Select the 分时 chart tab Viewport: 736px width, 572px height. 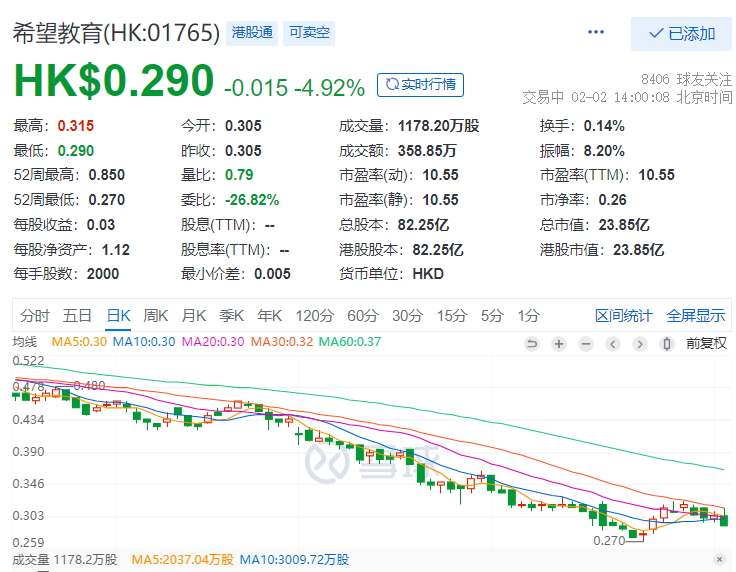[34, 316]
